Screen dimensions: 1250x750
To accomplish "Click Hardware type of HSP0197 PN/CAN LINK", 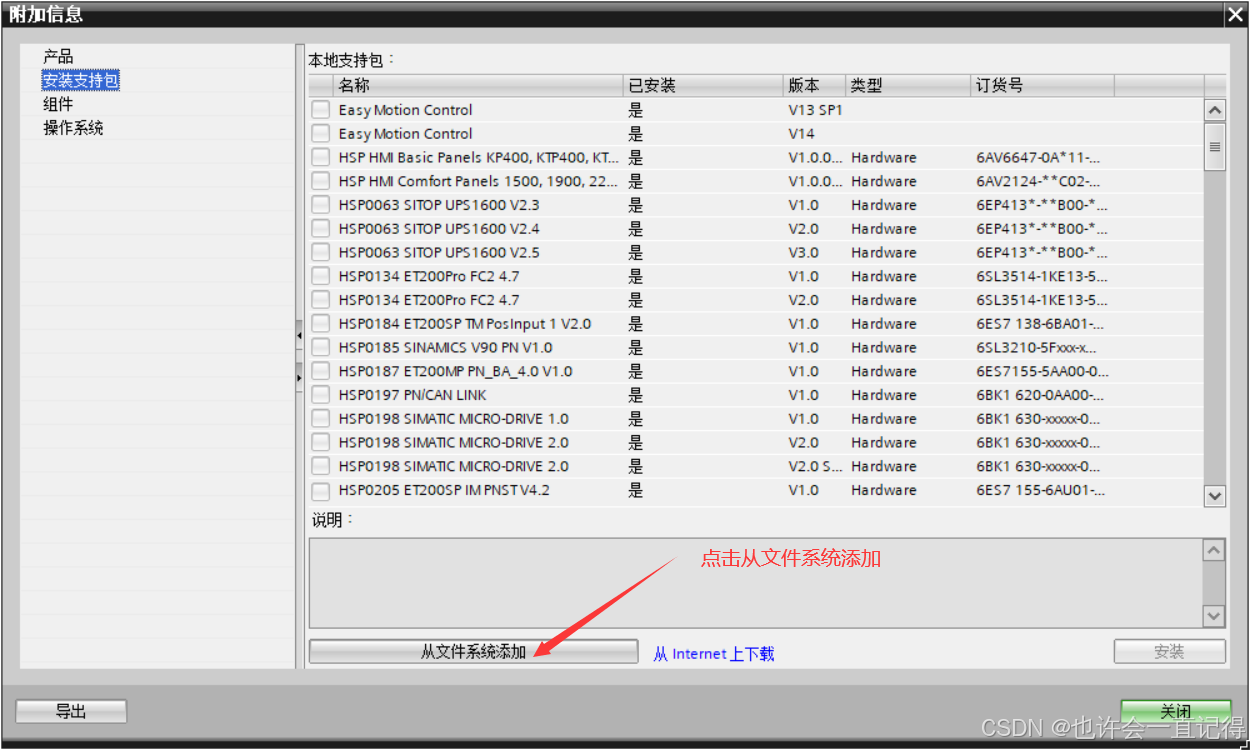I will (884, 395).
